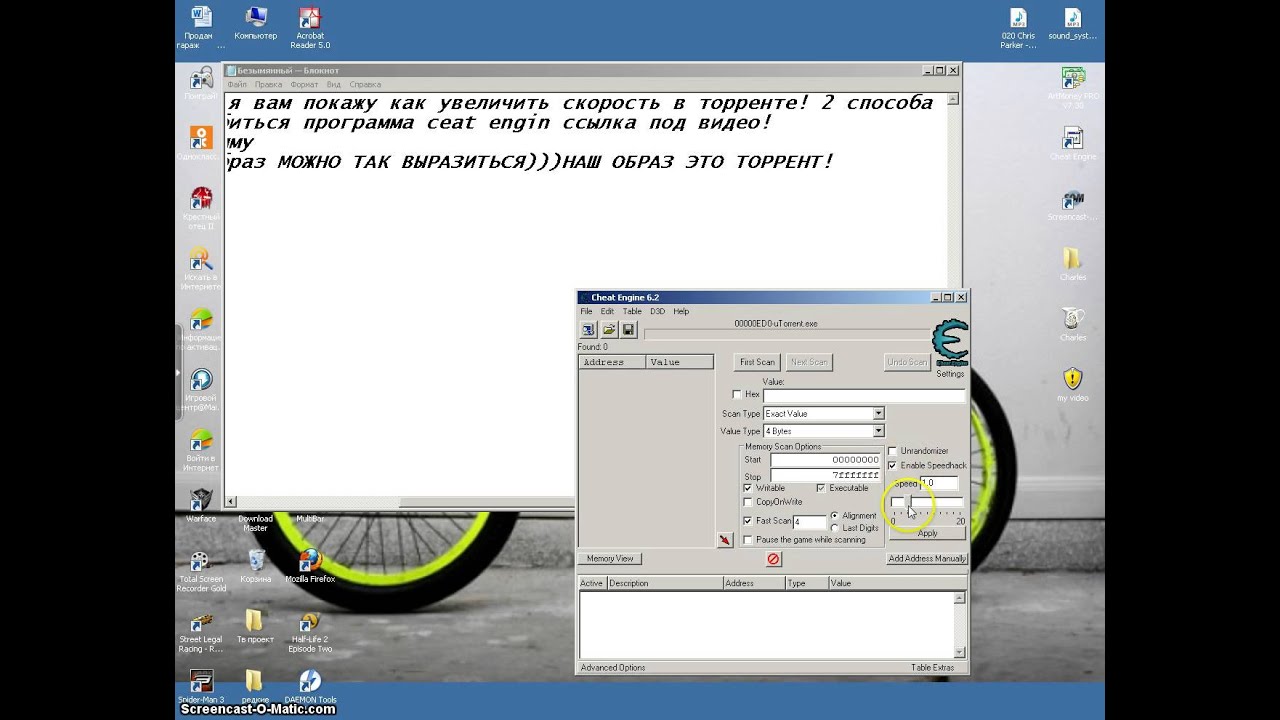Select the sound_syst MP3 file icon
The width and height of the screenshot is (1280, 720).
pos(1073,18)
